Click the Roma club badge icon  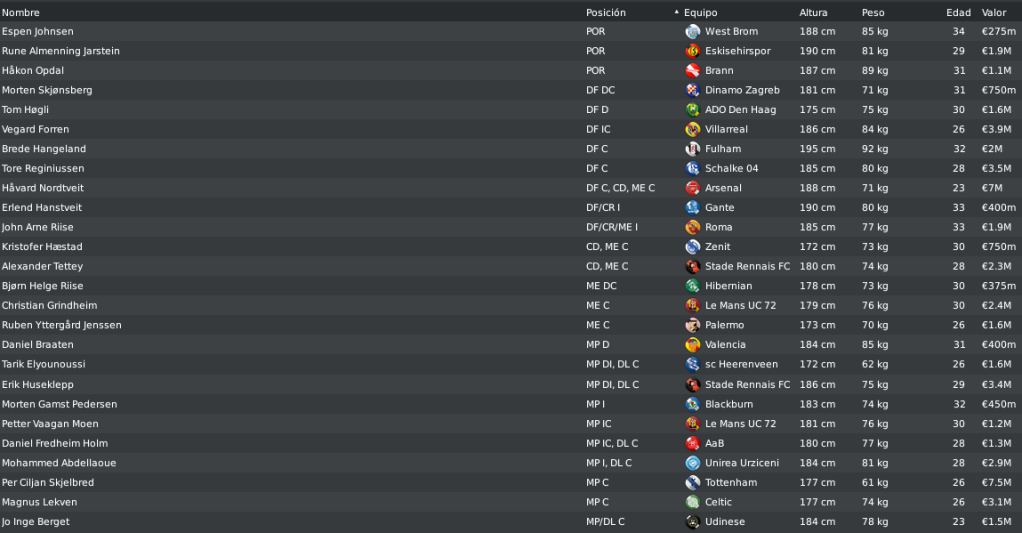point(692,227)
